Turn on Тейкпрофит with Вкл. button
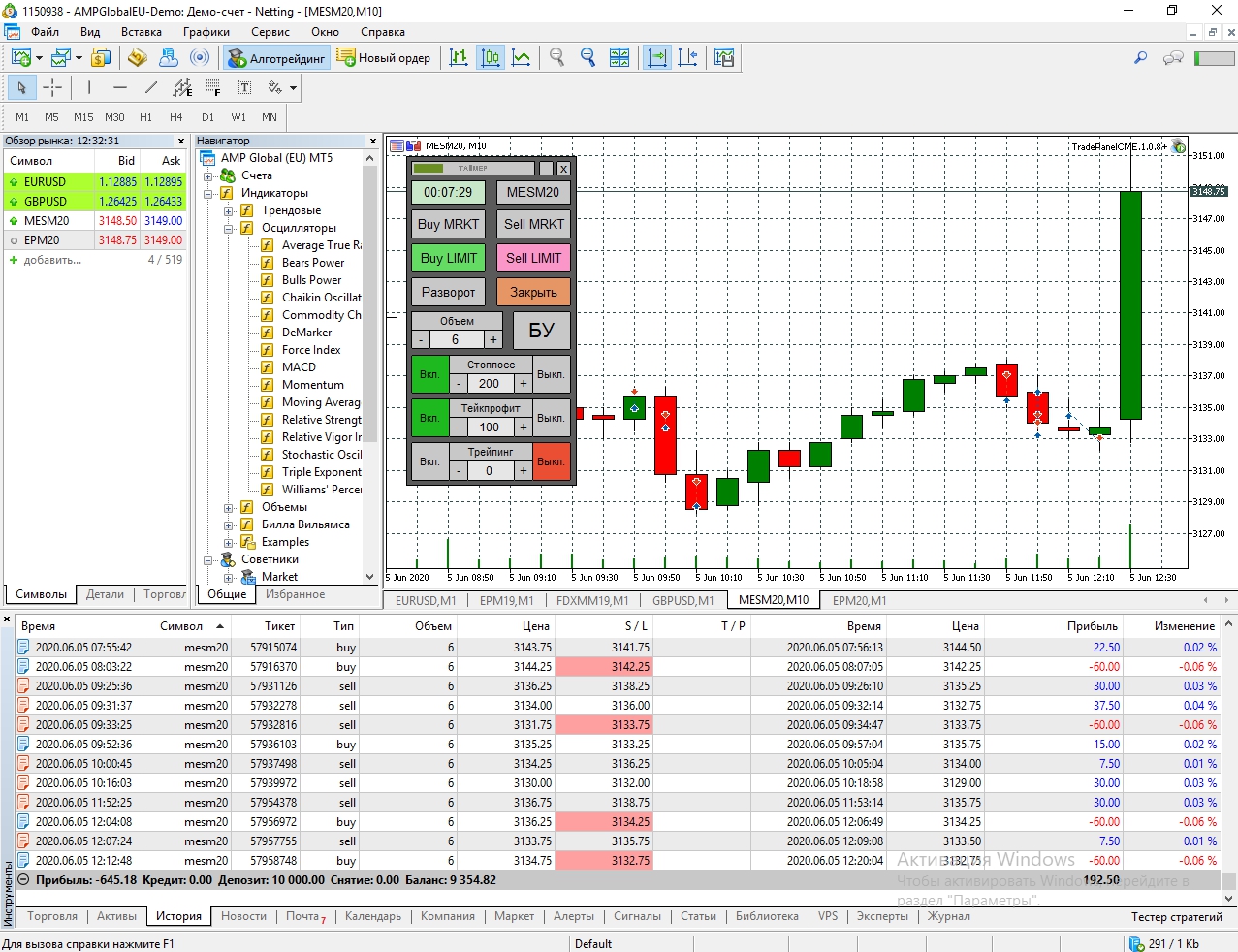This screenshot has width=1238, height=952. [x=430, y=418]
